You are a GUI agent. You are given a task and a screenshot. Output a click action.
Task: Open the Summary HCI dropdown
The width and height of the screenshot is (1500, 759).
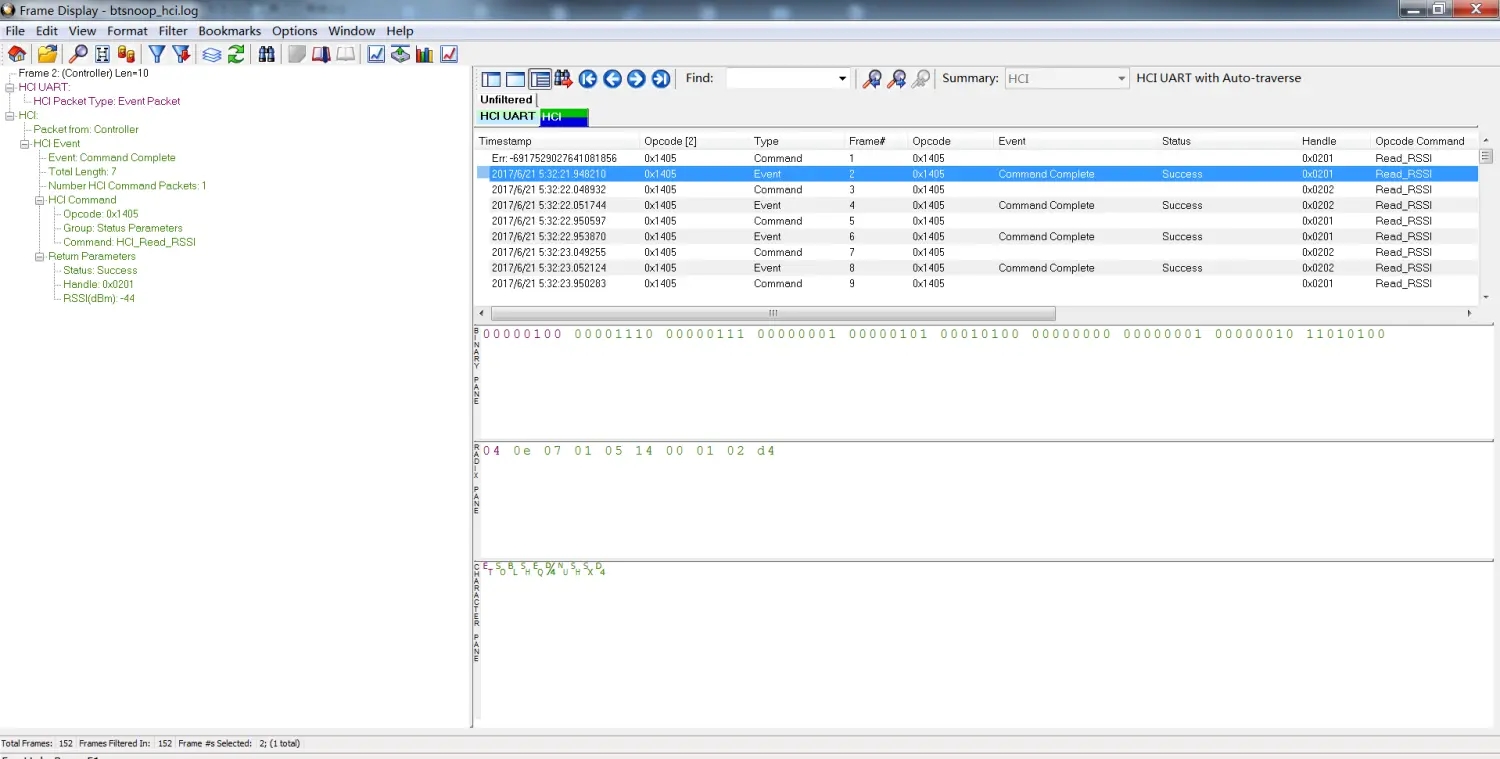tap(1120, 79)
